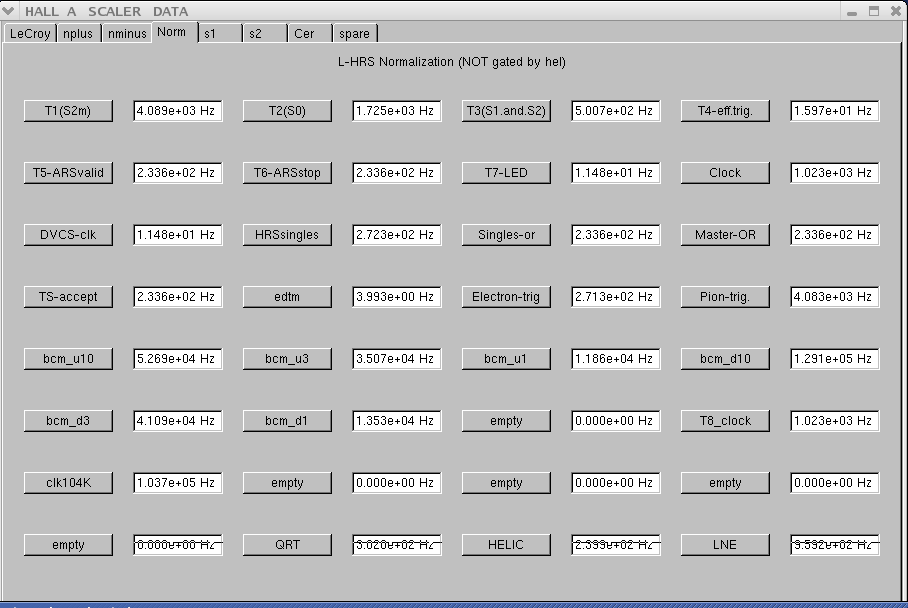Click the bcm_u10 value 5.269e+04 Hz

pyautogui.click(x=178, y=358)
